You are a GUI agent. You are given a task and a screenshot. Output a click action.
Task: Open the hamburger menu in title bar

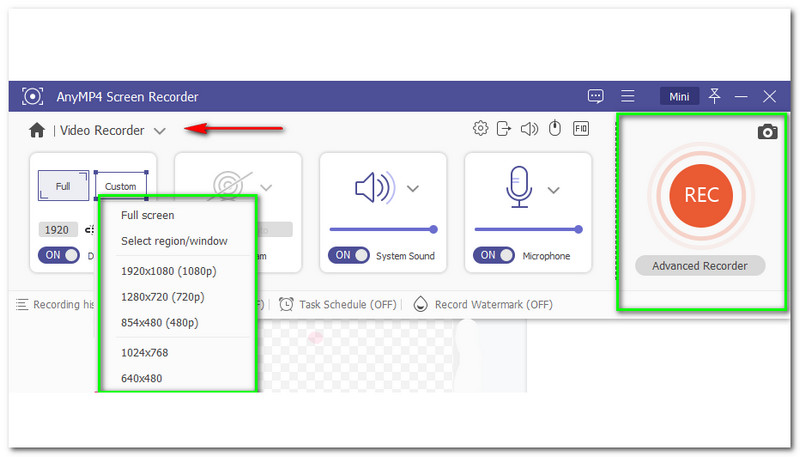[628, 96]
